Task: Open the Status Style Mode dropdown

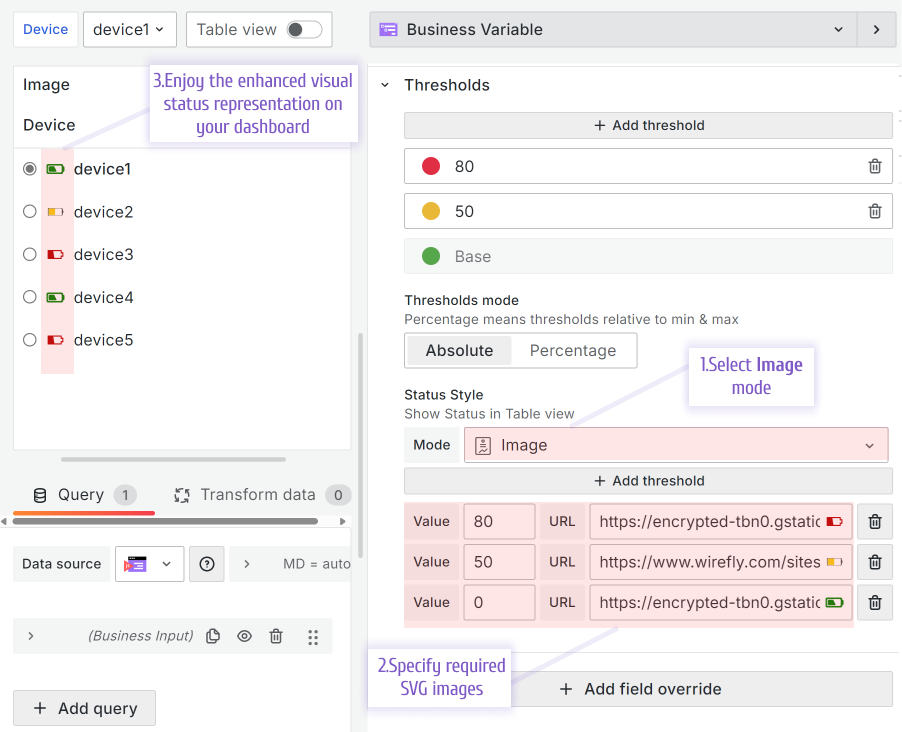Action: tap(675, 445)
